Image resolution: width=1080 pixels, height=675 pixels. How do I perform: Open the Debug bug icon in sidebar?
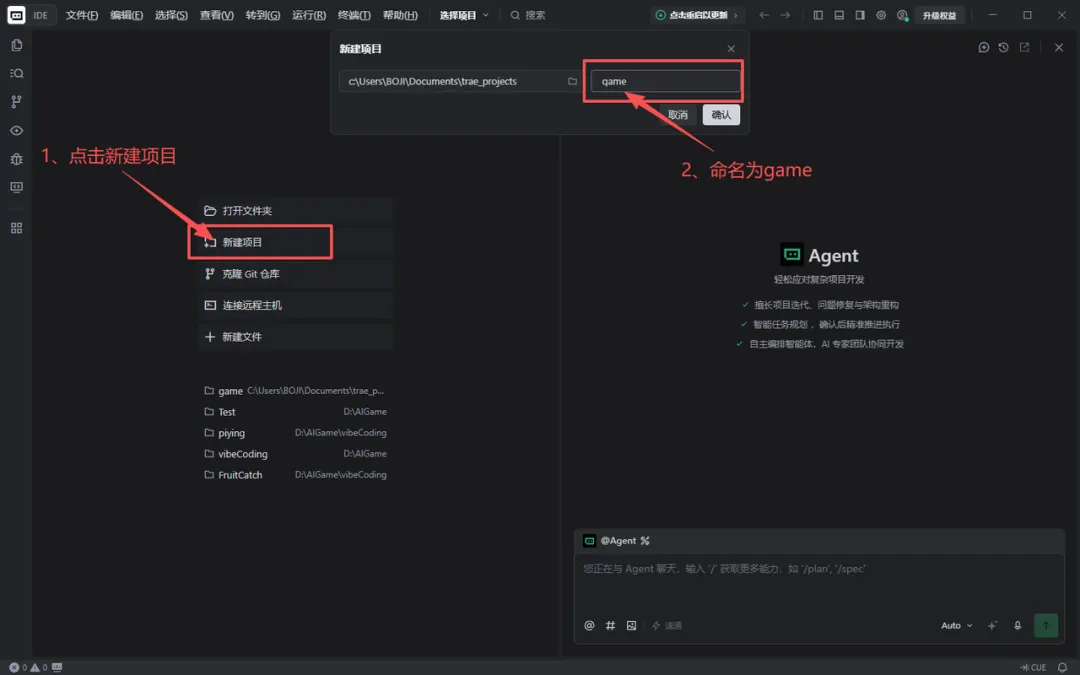point(17,158)
